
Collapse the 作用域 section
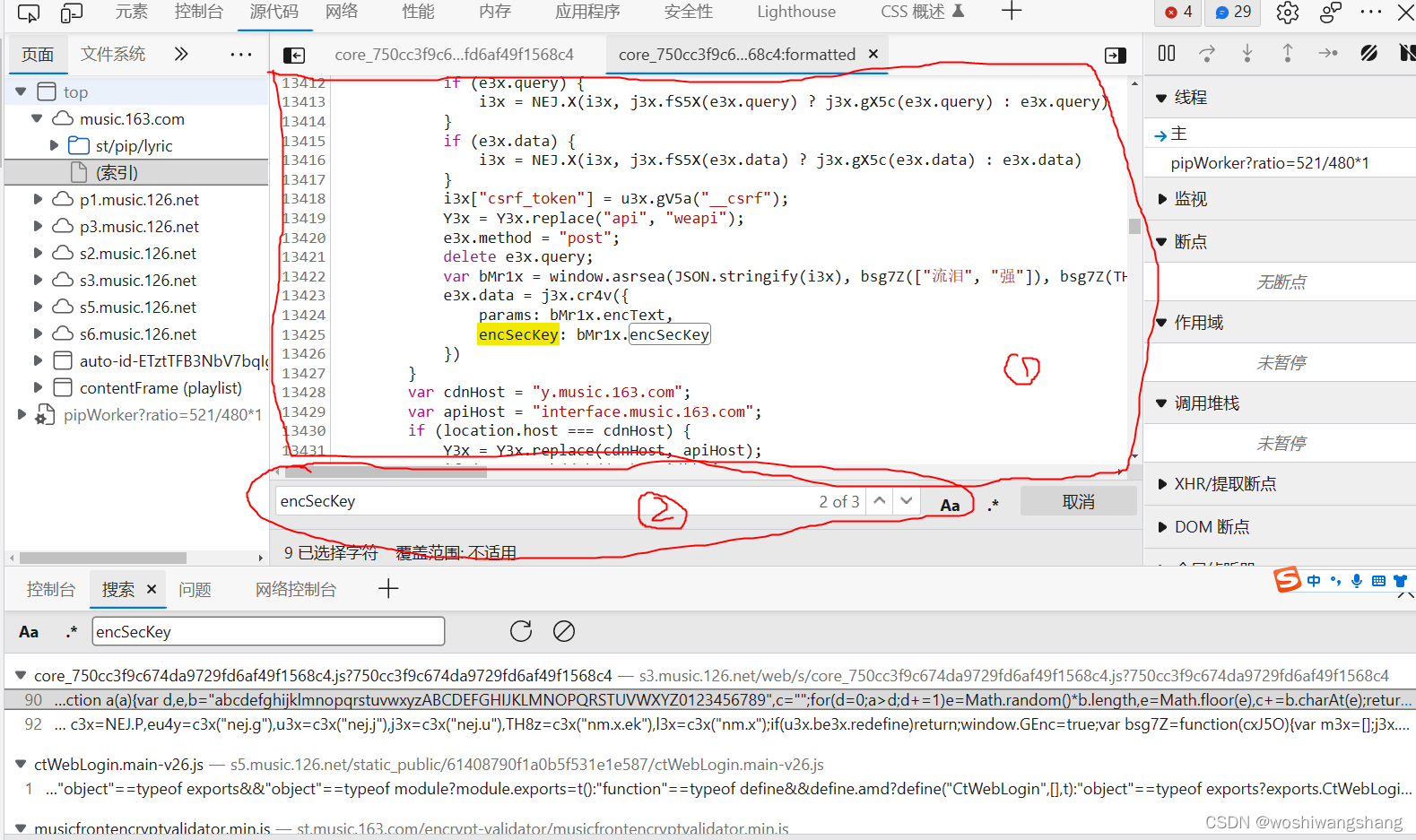(1162, 323)
